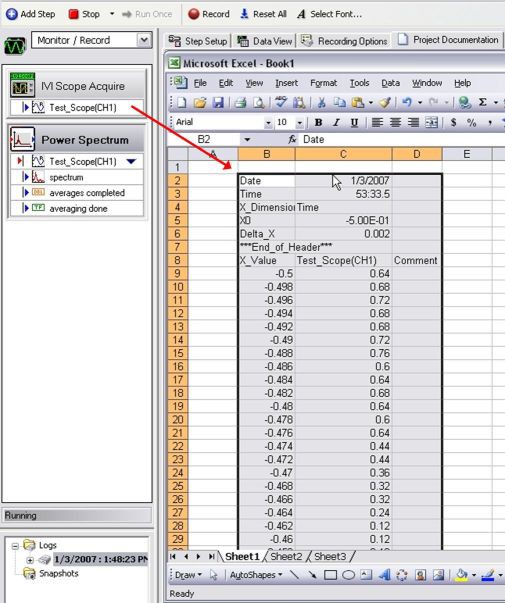505x603 pixels.
Task: Align text left
Action: [377, 123]
